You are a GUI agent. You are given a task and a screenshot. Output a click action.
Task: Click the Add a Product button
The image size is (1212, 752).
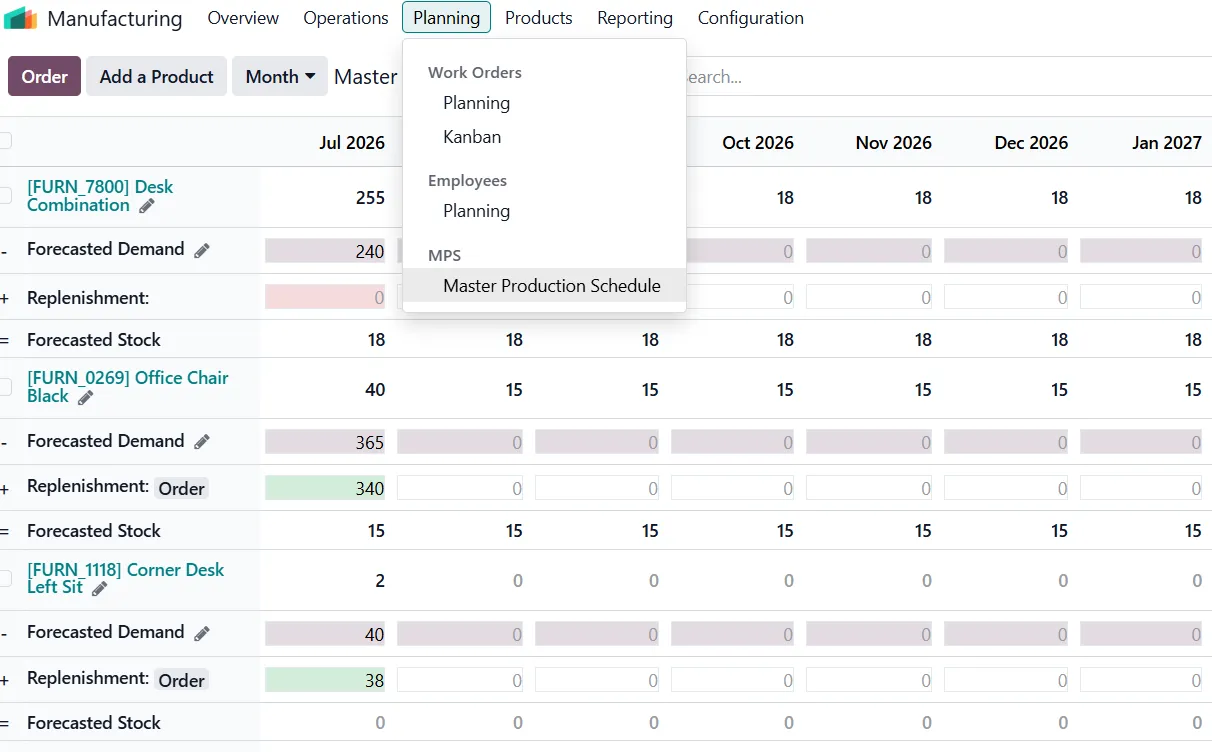156,76
